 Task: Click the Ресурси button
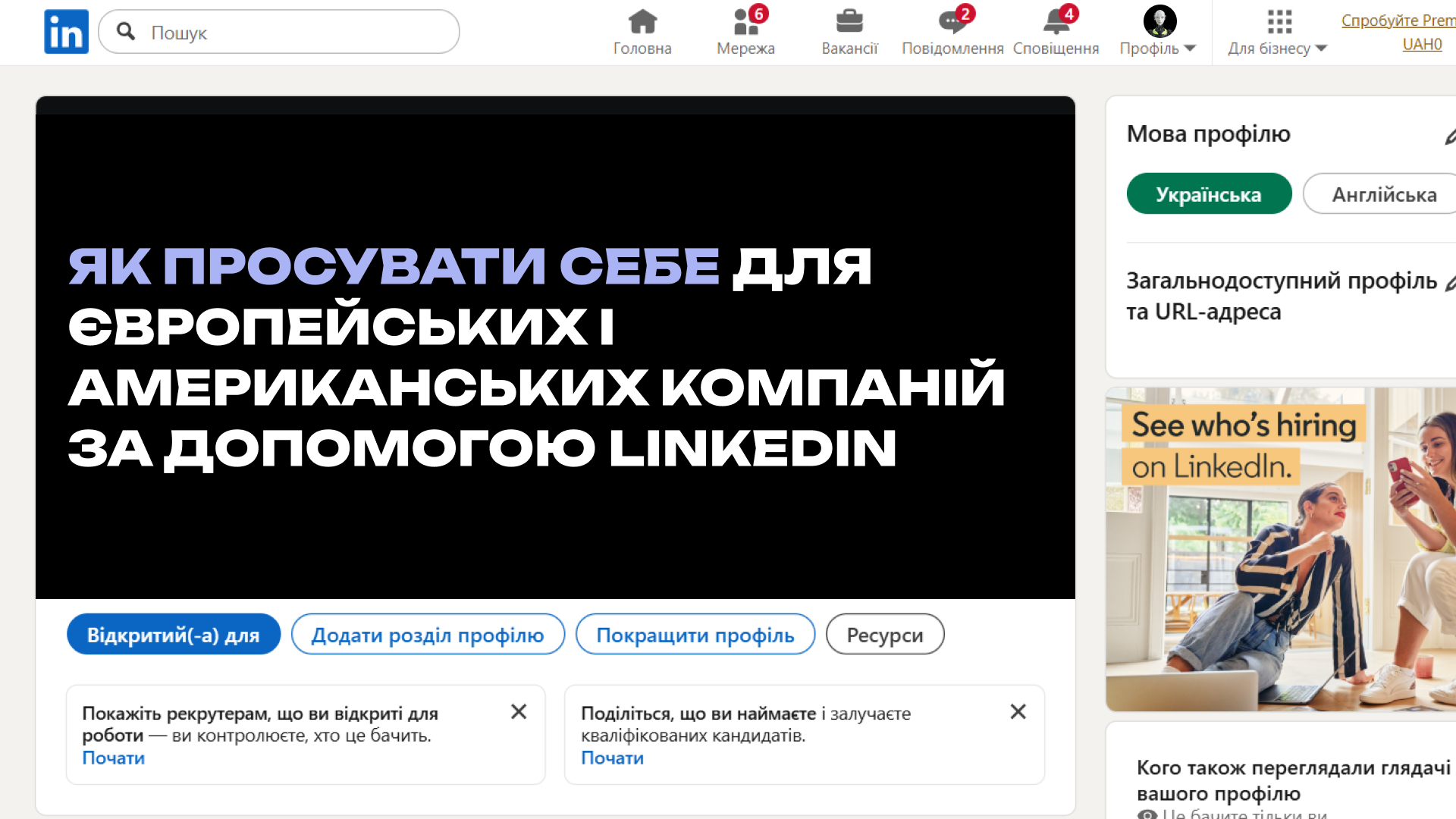[x=885, y=635]
